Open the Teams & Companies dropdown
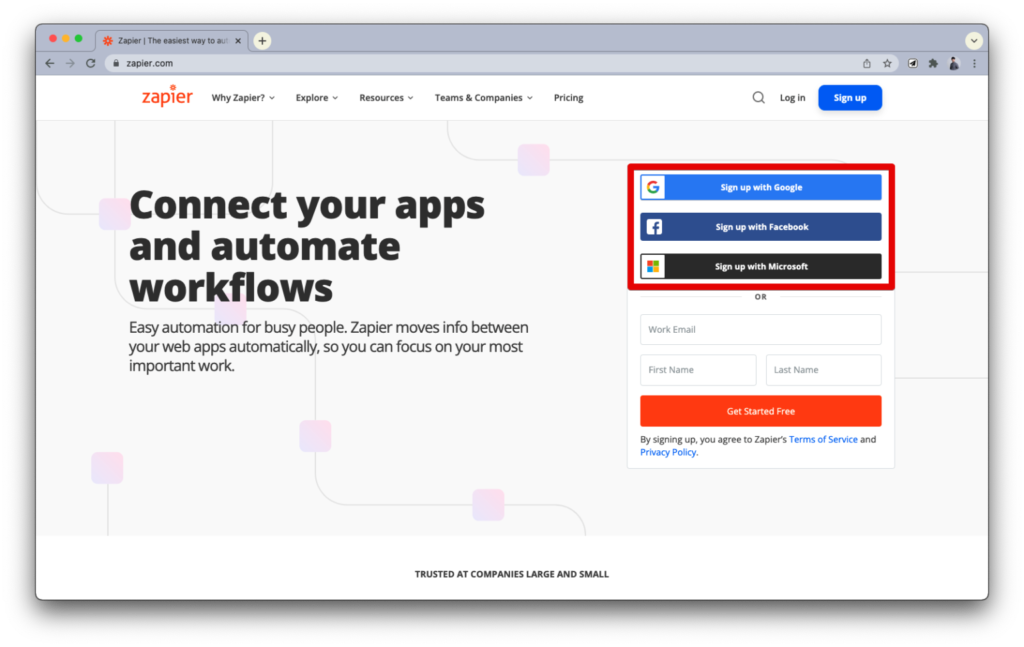The height and width of the screenshot is (647, 1024). pyautogui.click(x=484, y=98)
